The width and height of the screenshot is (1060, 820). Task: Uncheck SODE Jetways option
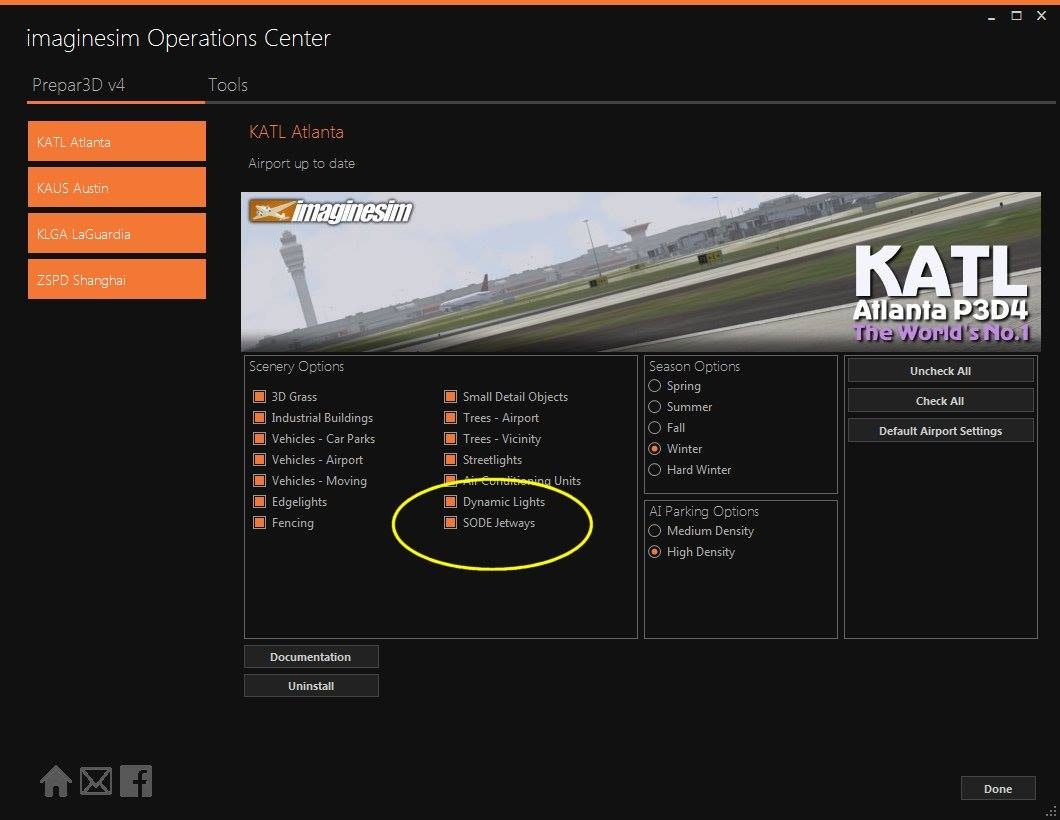[x=451, y=522]
